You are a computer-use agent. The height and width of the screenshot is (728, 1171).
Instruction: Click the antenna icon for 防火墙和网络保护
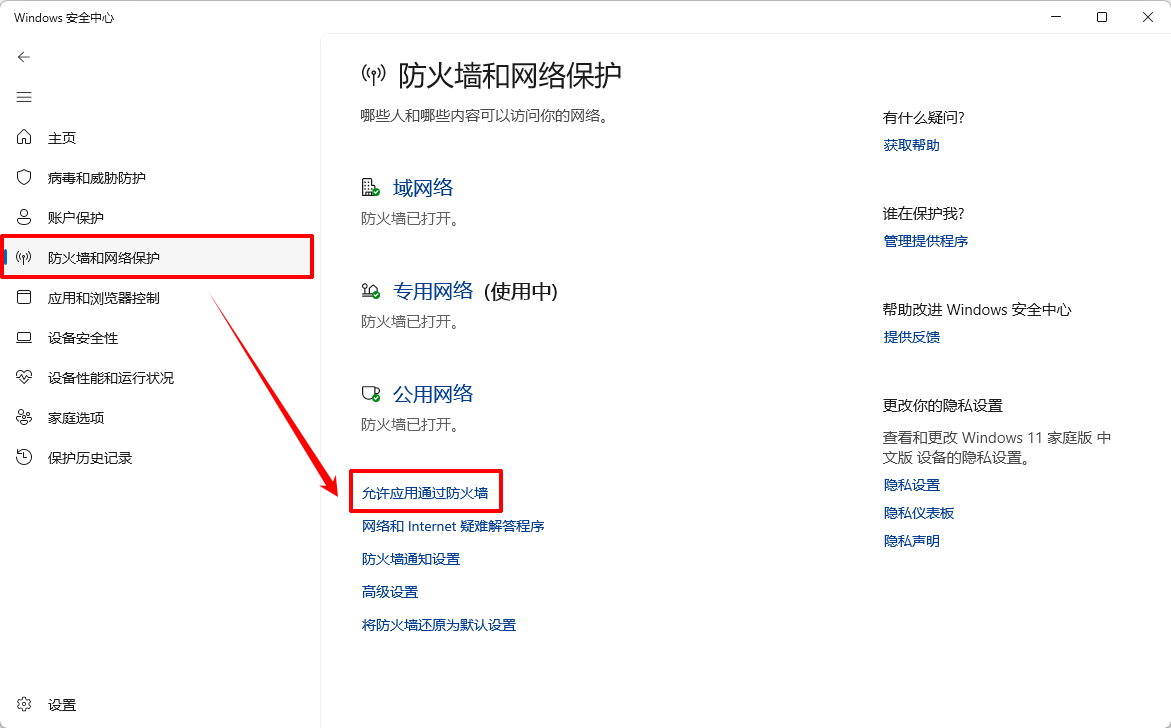click(24, 258)
